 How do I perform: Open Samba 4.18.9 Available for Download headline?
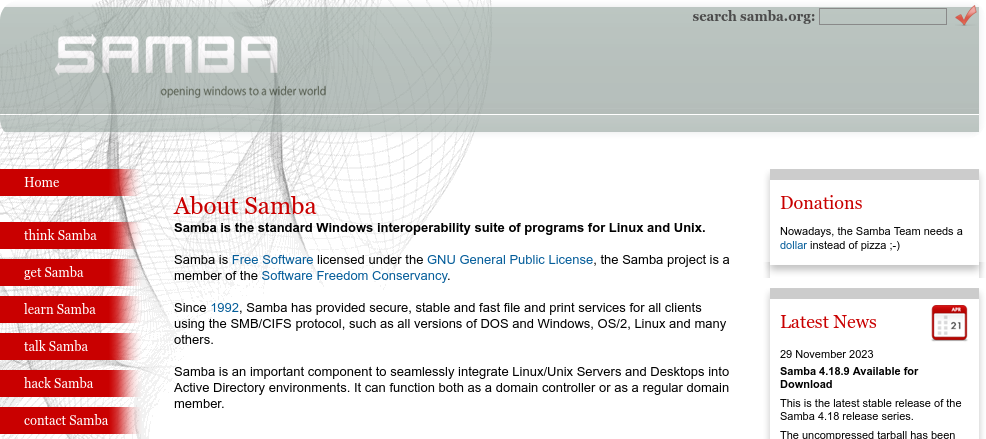pyautogui.click(x=848, y=377)
